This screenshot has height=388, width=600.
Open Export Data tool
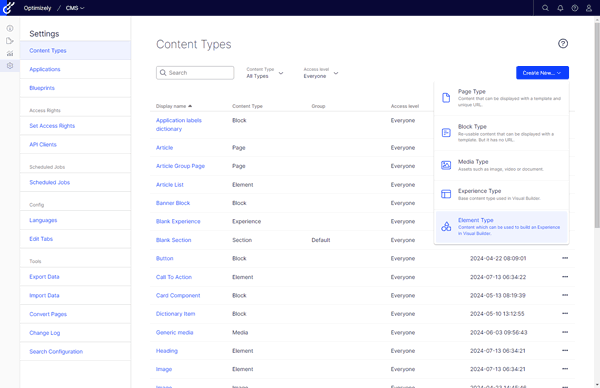pyautogui.click(x=75, y=277)
